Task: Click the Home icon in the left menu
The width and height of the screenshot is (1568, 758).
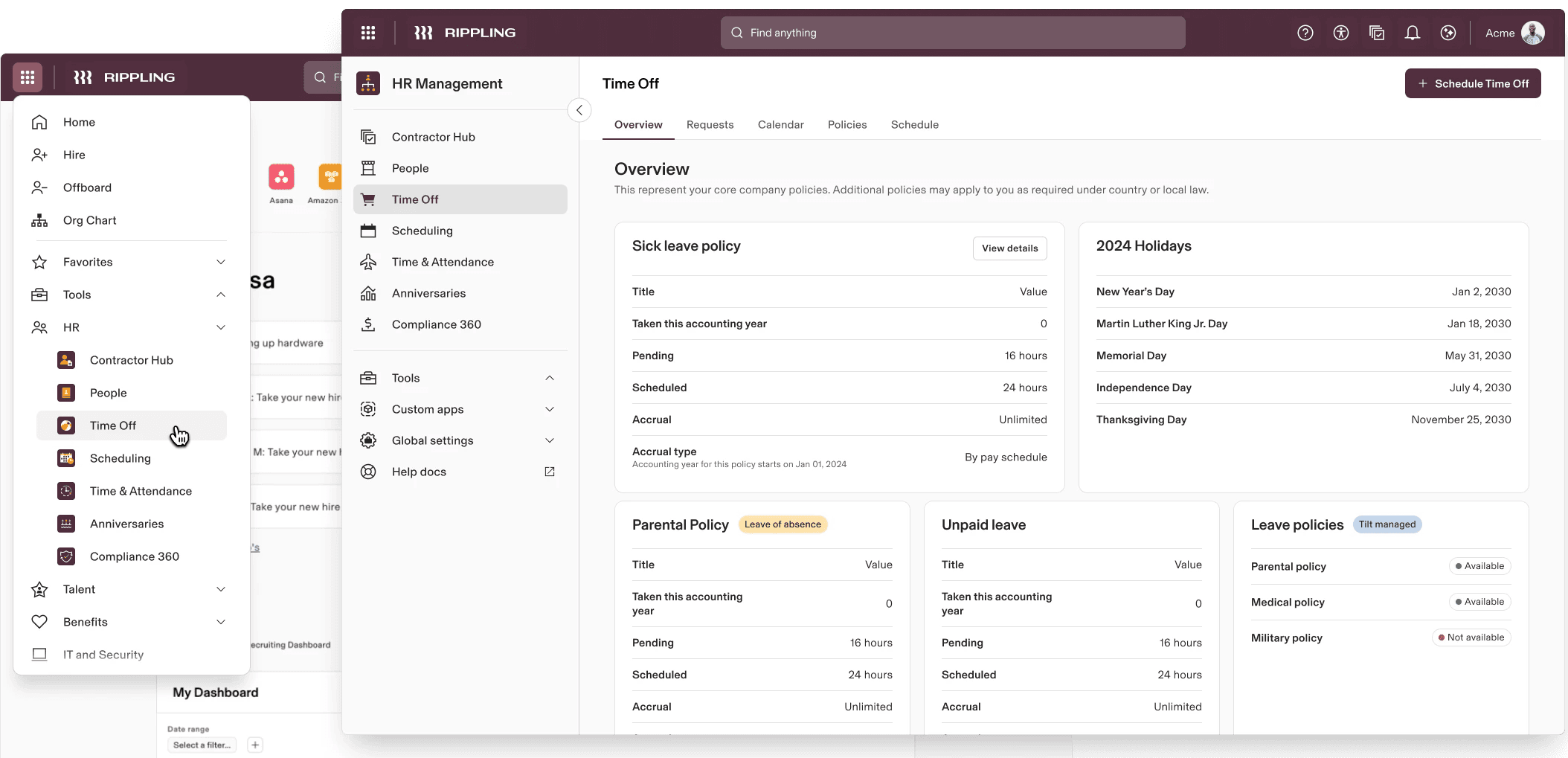Action: (39, 122)
